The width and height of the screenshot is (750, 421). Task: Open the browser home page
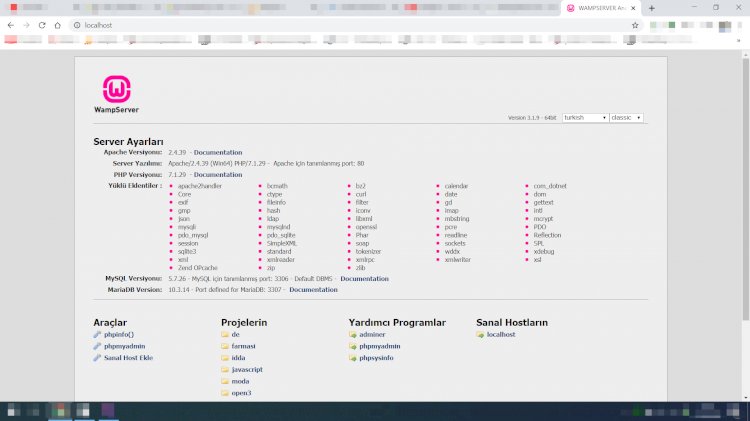tap(57, 25)
